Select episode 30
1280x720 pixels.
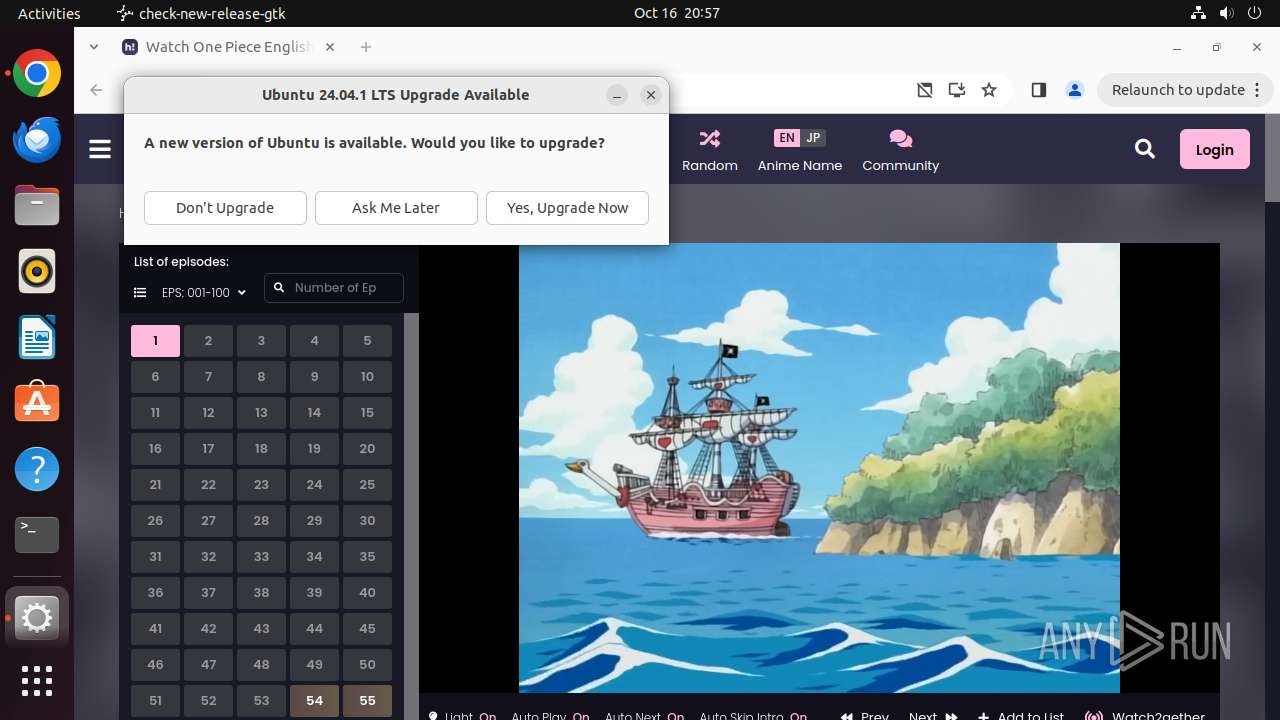click(x=367, y=521)
